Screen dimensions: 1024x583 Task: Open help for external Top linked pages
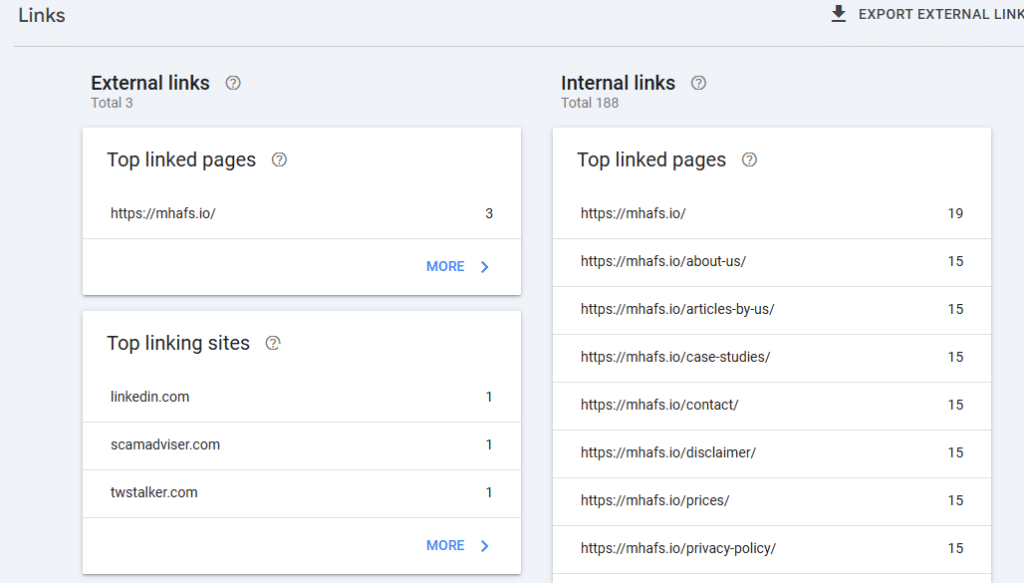click(x=279, y=159)
